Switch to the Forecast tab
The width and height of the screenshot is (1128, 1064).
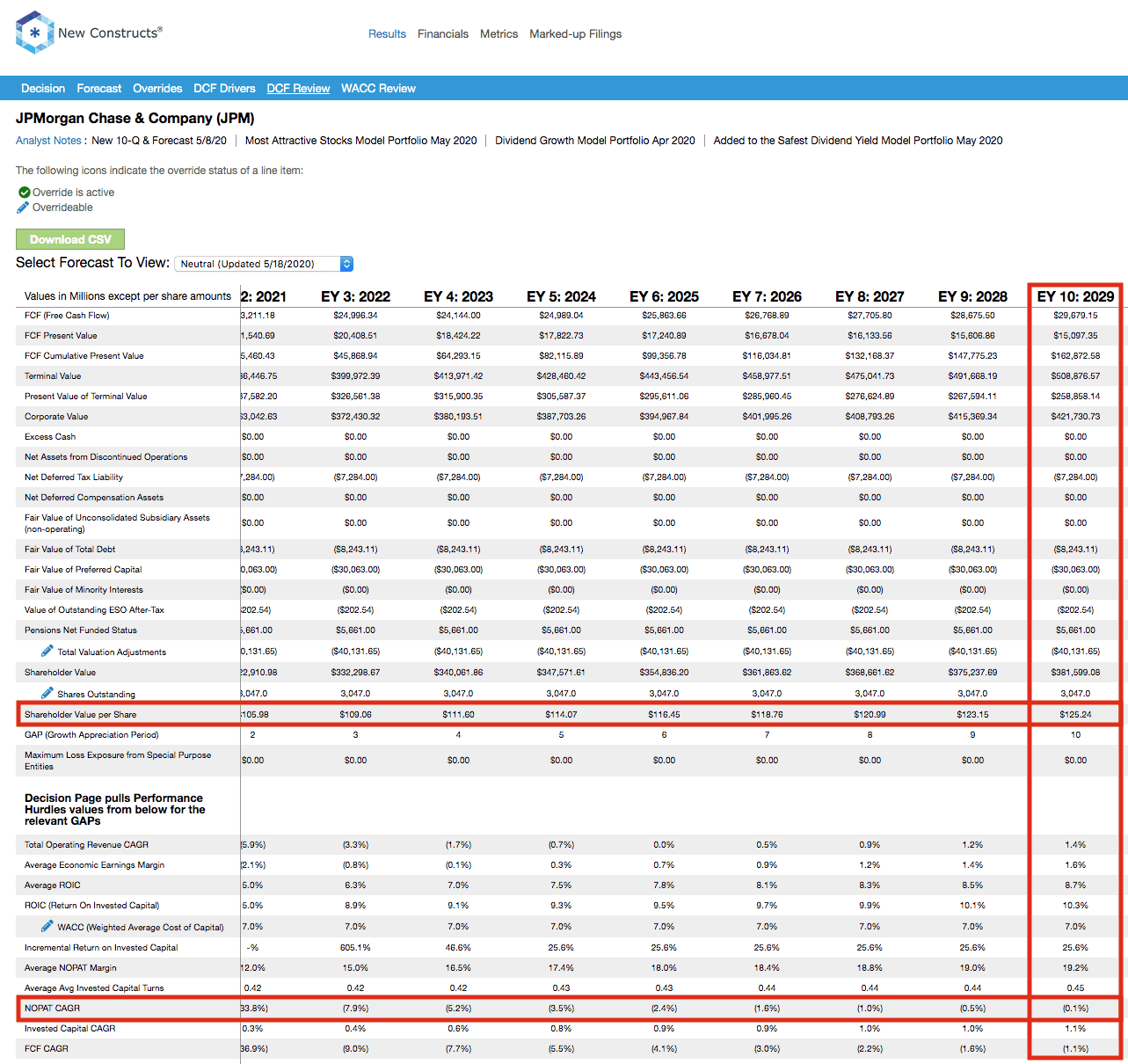point(99,89)
